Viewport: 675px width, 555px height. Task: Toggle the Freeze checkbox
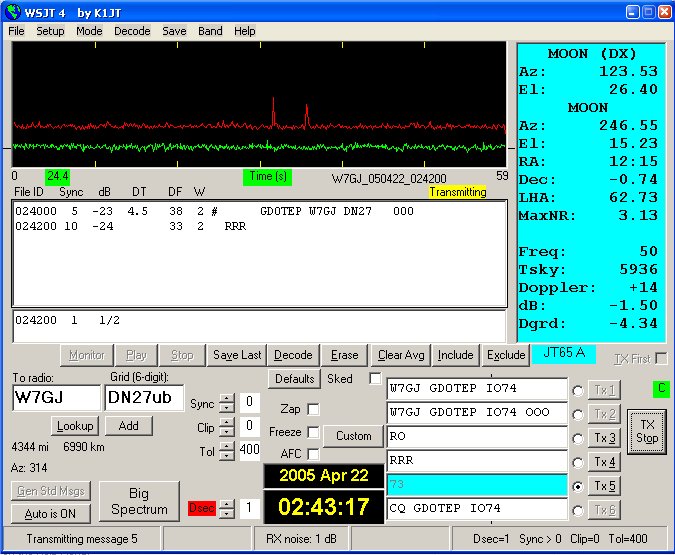314,432
